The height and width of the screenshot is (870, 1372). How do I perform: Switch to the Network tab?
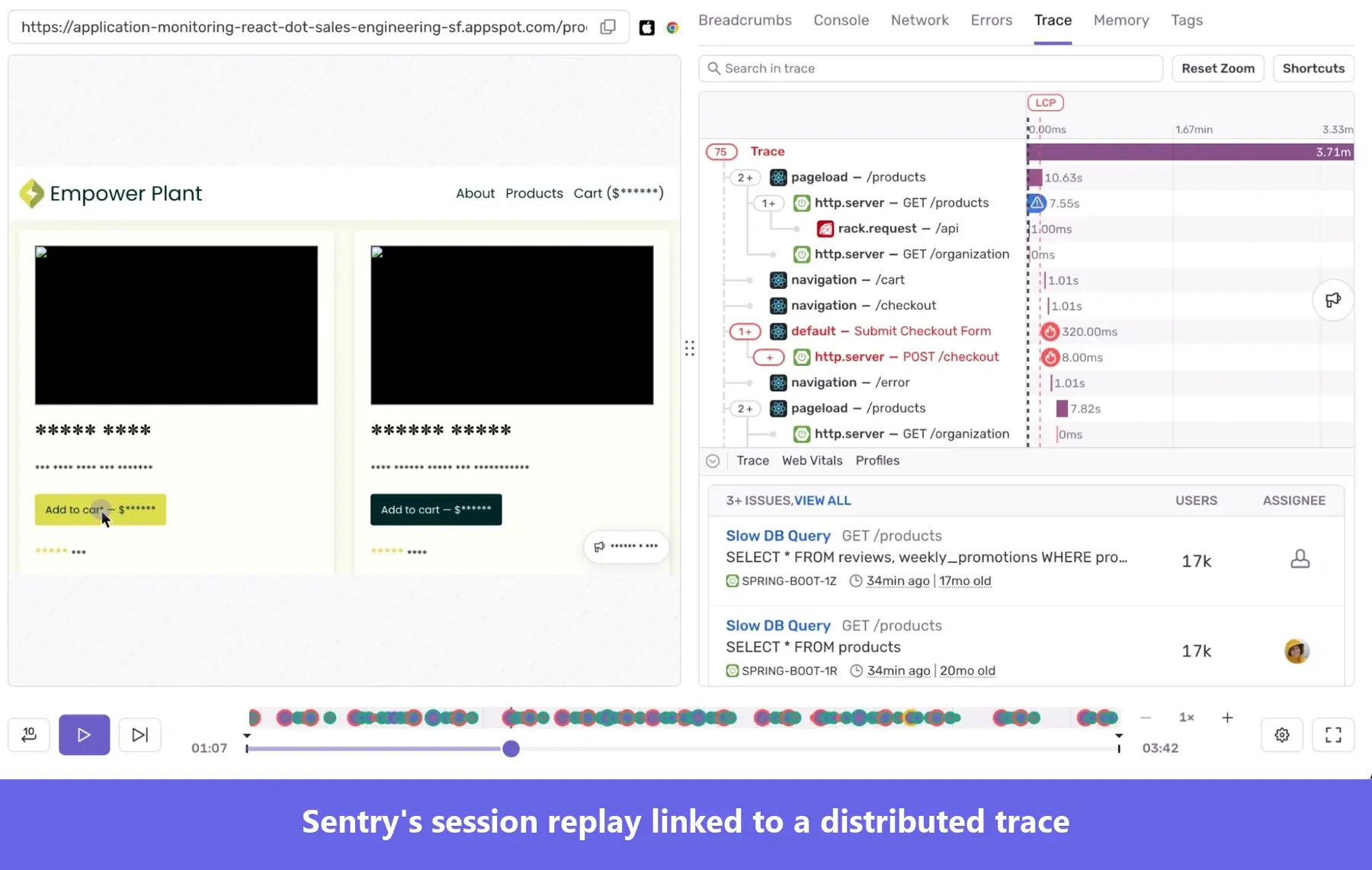click(x=919, y=21)
